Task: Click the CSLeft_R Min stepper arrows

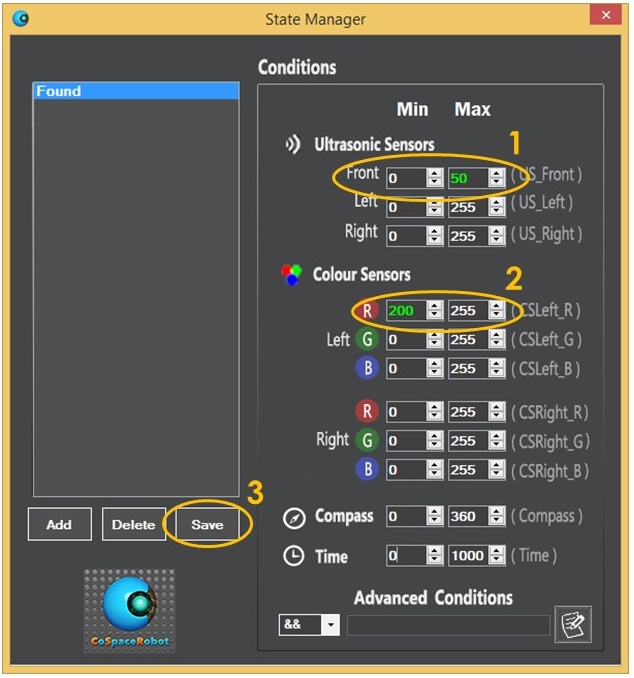Action: [x=434, y=310]
